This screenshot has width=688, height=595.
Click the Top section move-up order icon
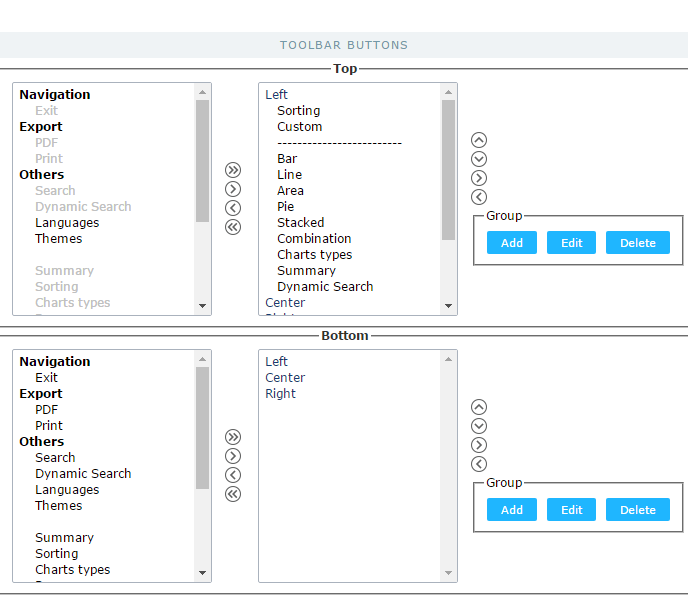pyautogui.click(x=479, y=140)
